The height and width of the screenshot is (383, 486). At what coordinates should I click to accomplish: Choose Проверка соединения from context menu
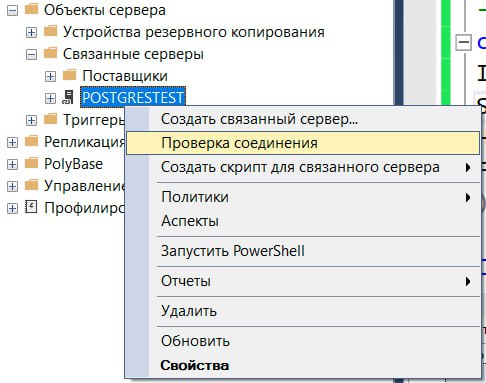[x=303, y=143]
